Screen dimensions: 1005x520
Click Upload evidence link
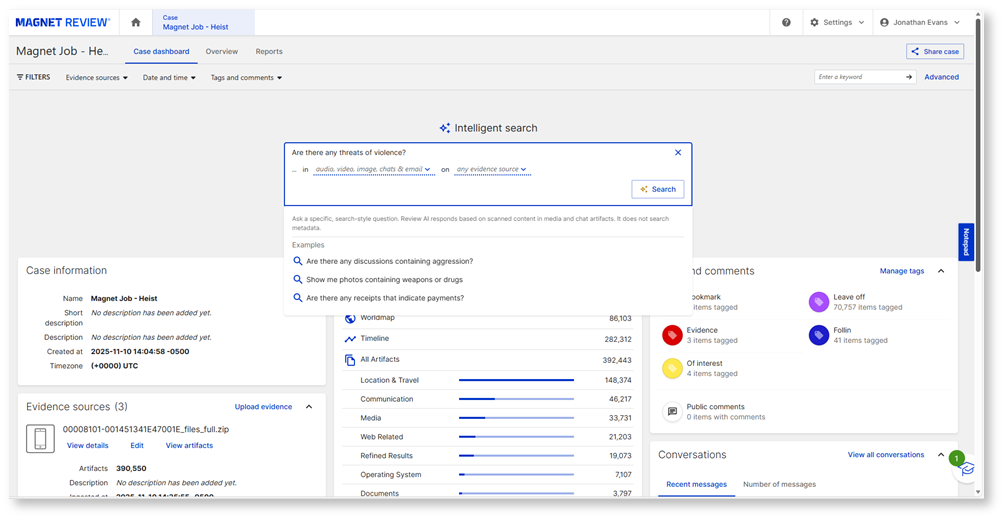tap(263, 407)
